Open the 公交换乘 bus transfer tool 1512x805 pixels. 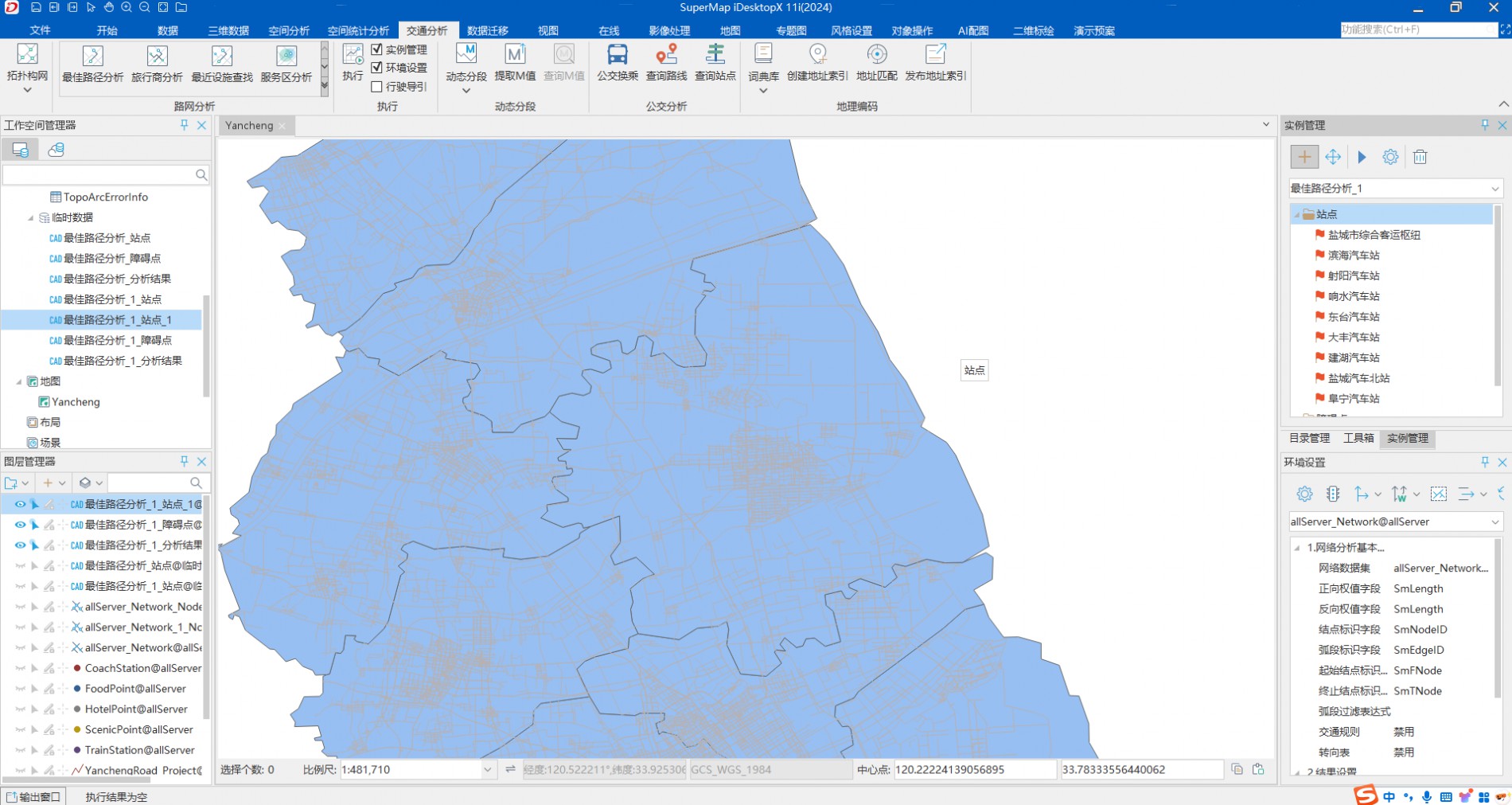(618, 62)
